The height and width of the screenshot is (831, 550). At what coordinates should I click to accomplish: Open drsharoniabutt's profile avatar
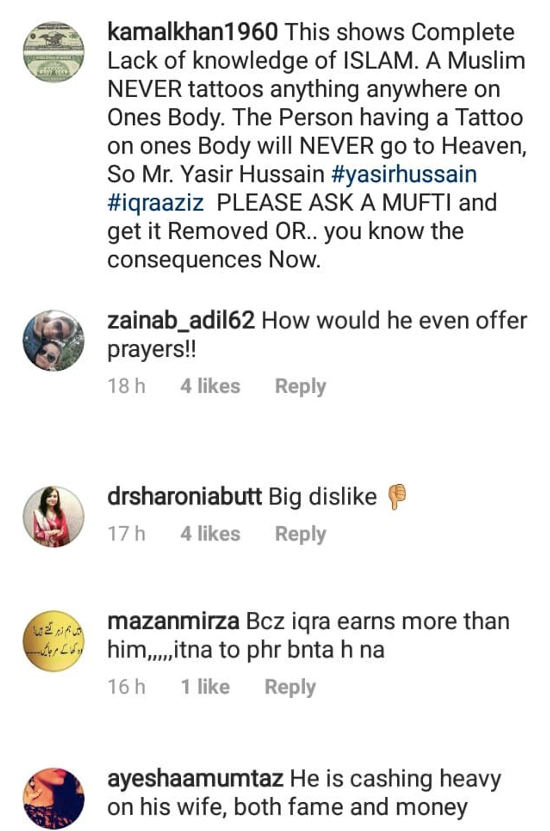click(x=54, y=516)
